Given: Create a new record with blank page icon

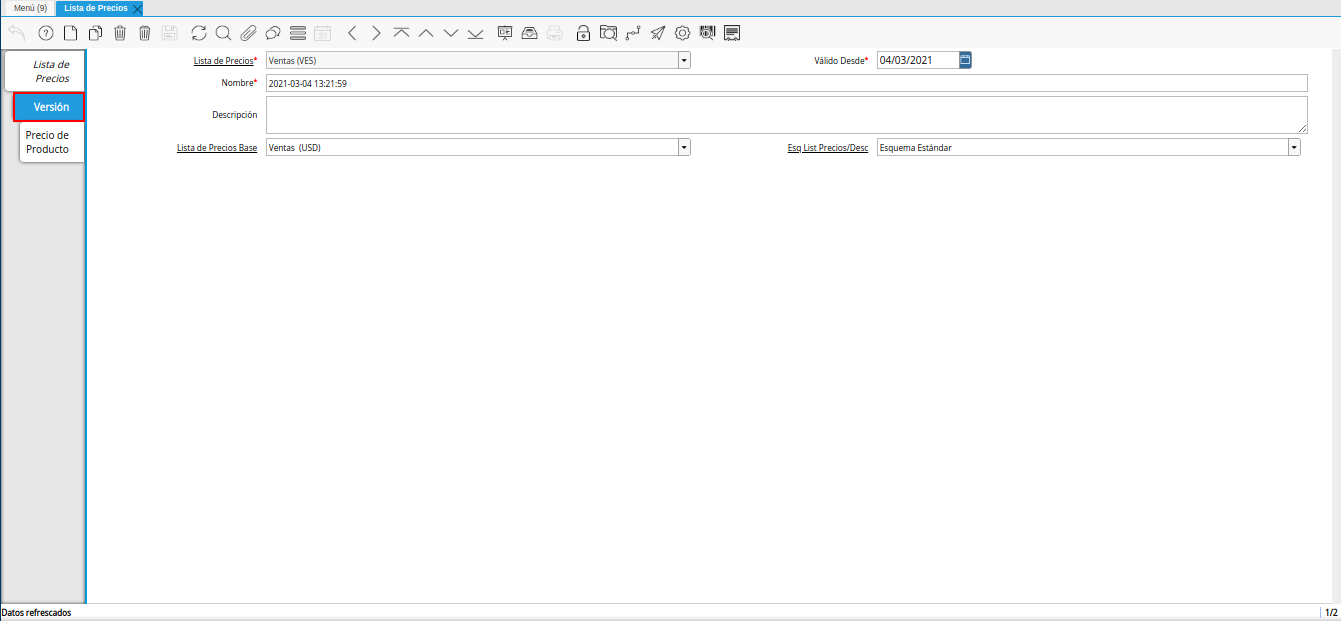Looking at the screenshot, I should click(x=70, y=33).
